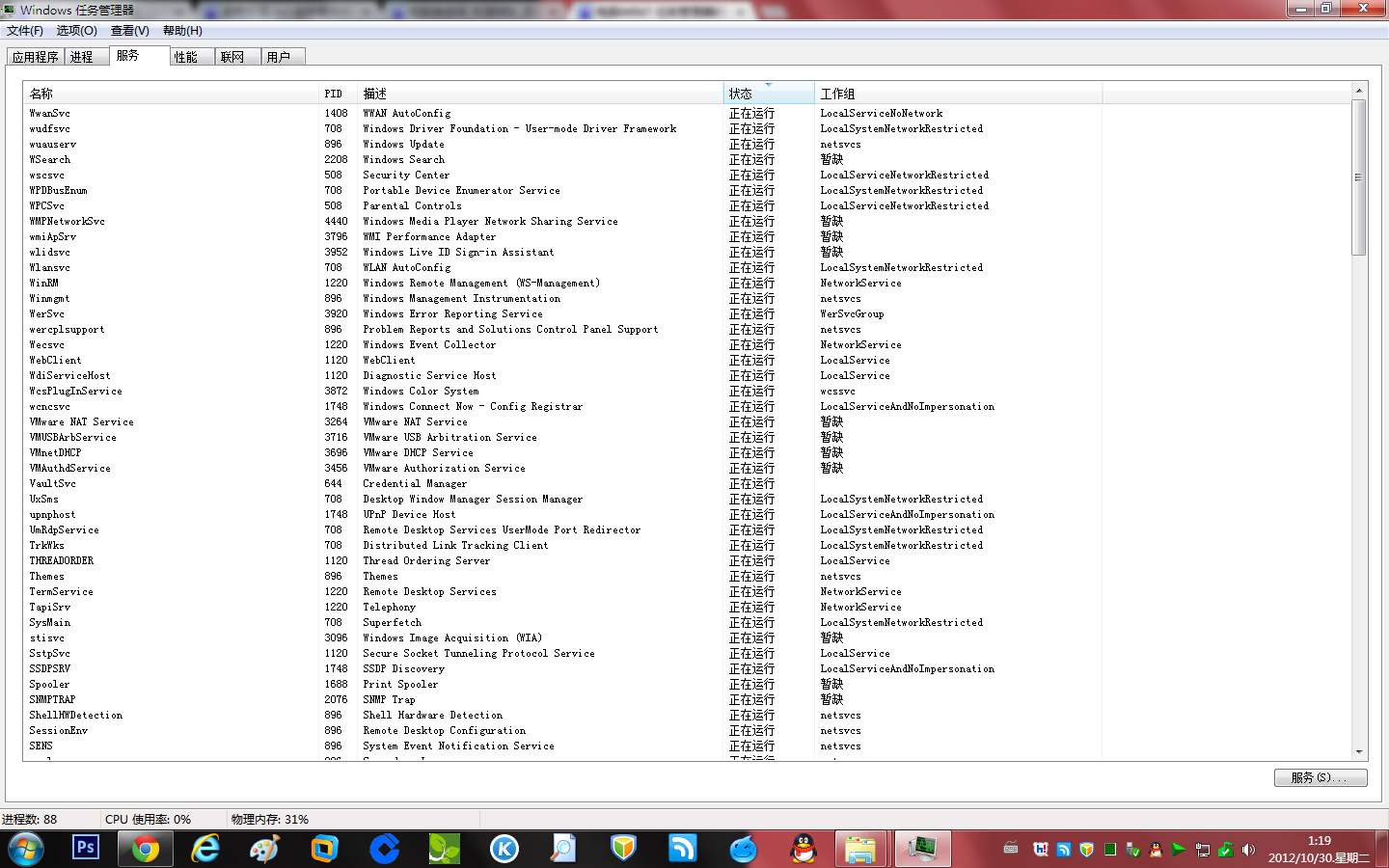This screenshot has width=1389, height=868.
Task: Select the WMPNetworkSvc service row
Action: point(562,221)
